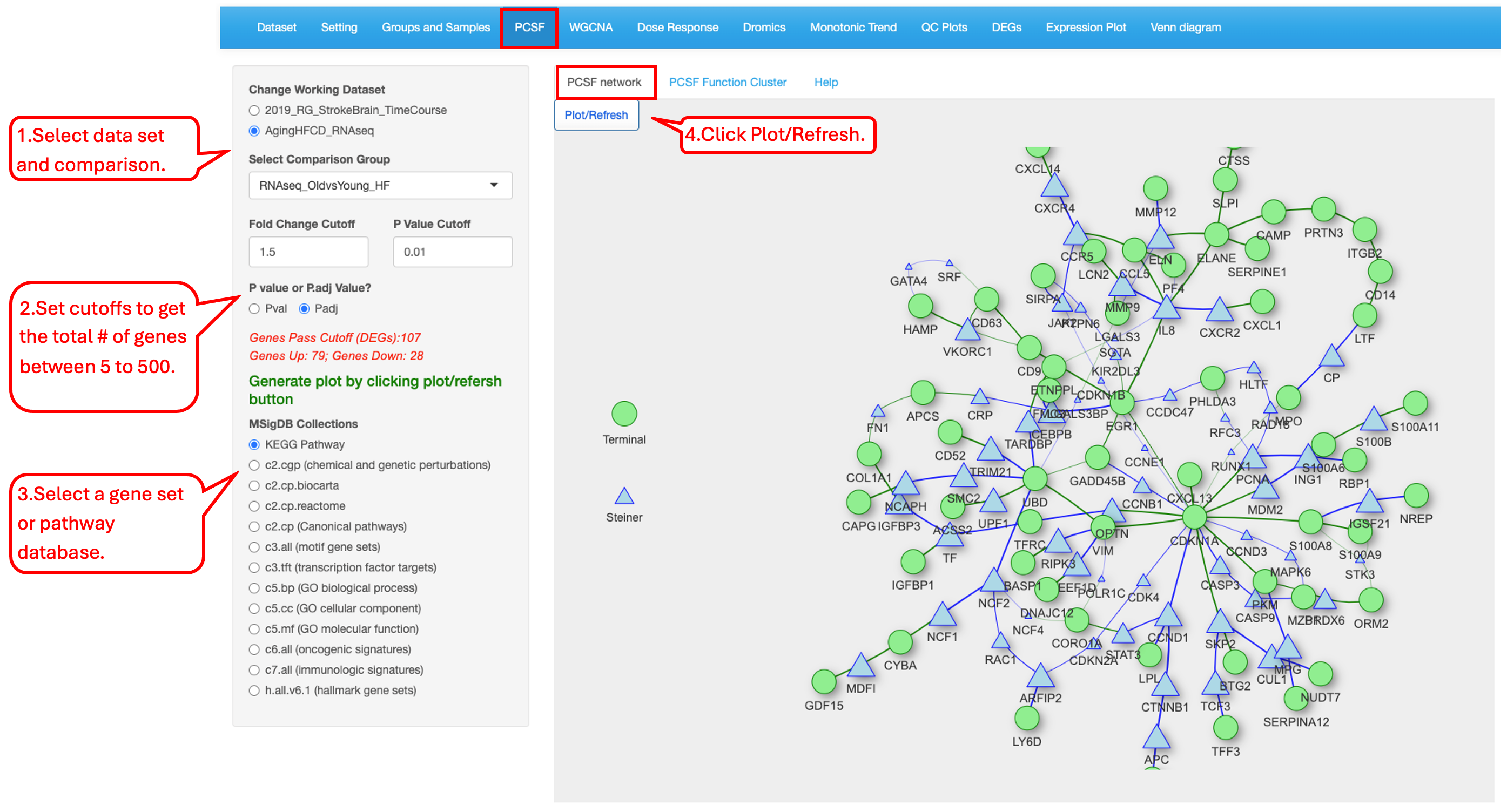This screenshot has width=1507, height=812.
Task: Click the Fold Change Cutoff field
Action: [x=308, y=252]
